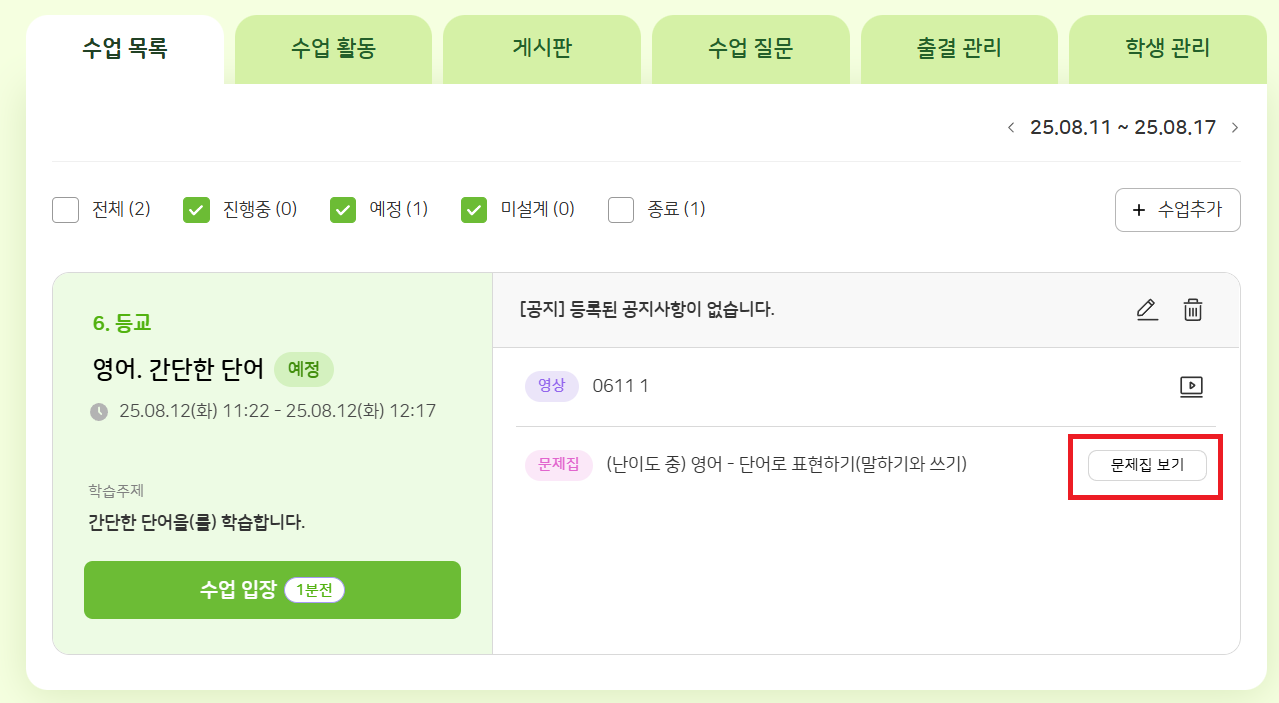Uncheck the 예정 (1) filter
Viewport: 1279px width, 703px height.
[343, 210]
